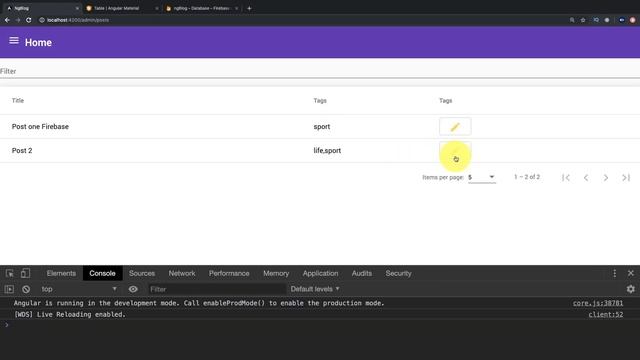The image size is (640, 360).
Task: Open the Network DevTools tab
Action: click(182, 273)
